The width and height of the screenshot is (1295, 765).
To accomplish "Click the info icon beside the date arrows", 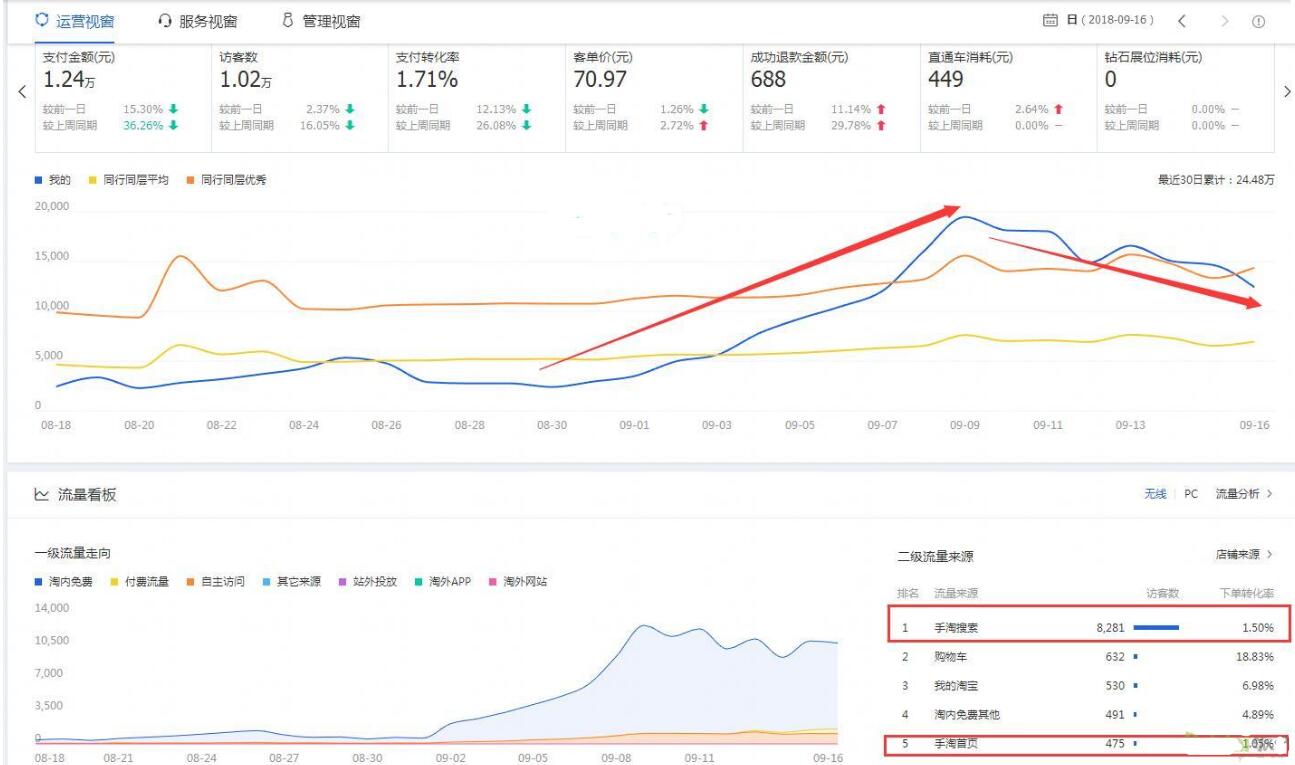I will point(1258,21).
